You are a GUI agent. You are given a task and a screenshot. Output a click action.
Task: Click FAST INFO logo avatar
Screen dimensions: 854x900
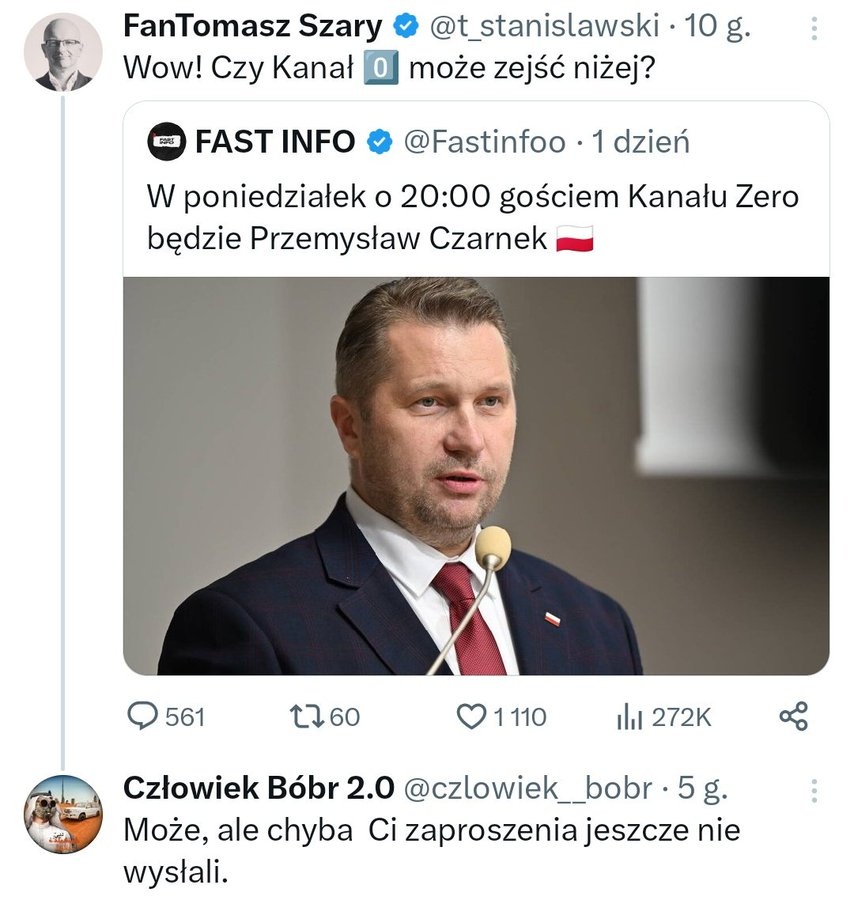(166, 142)
